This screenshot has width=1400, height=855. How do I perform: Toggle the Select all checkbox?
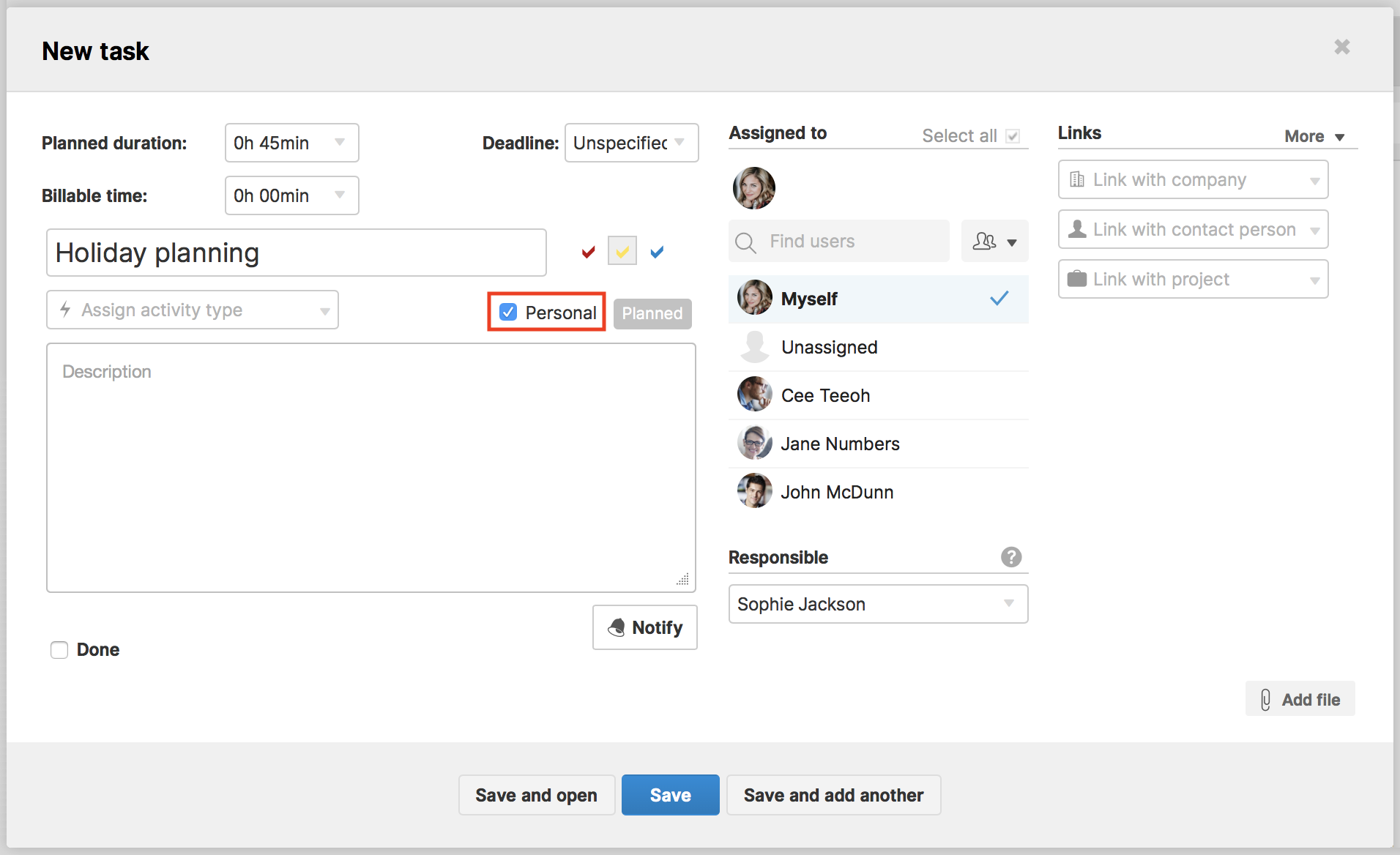[x=1013, y=136]
